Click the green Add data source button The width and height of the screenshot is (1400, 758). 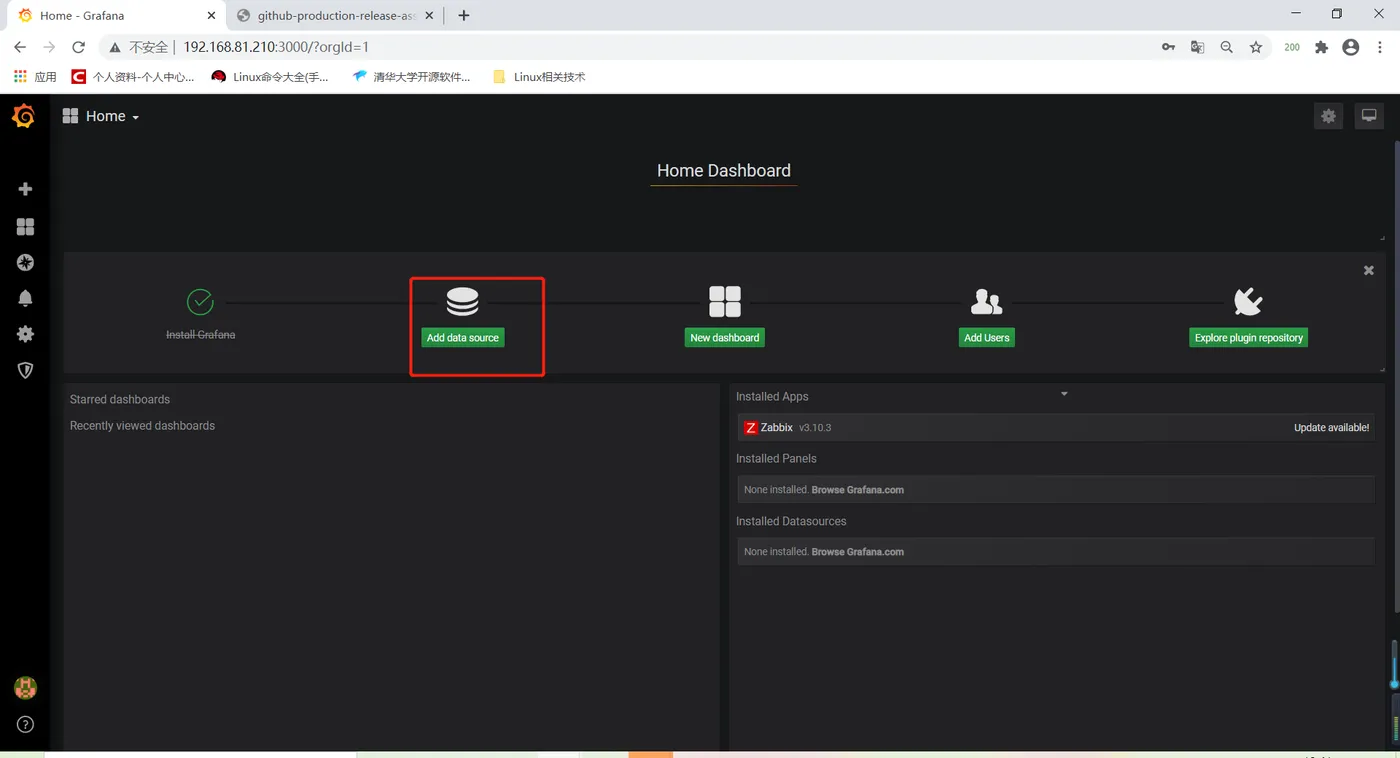(463, 338)
